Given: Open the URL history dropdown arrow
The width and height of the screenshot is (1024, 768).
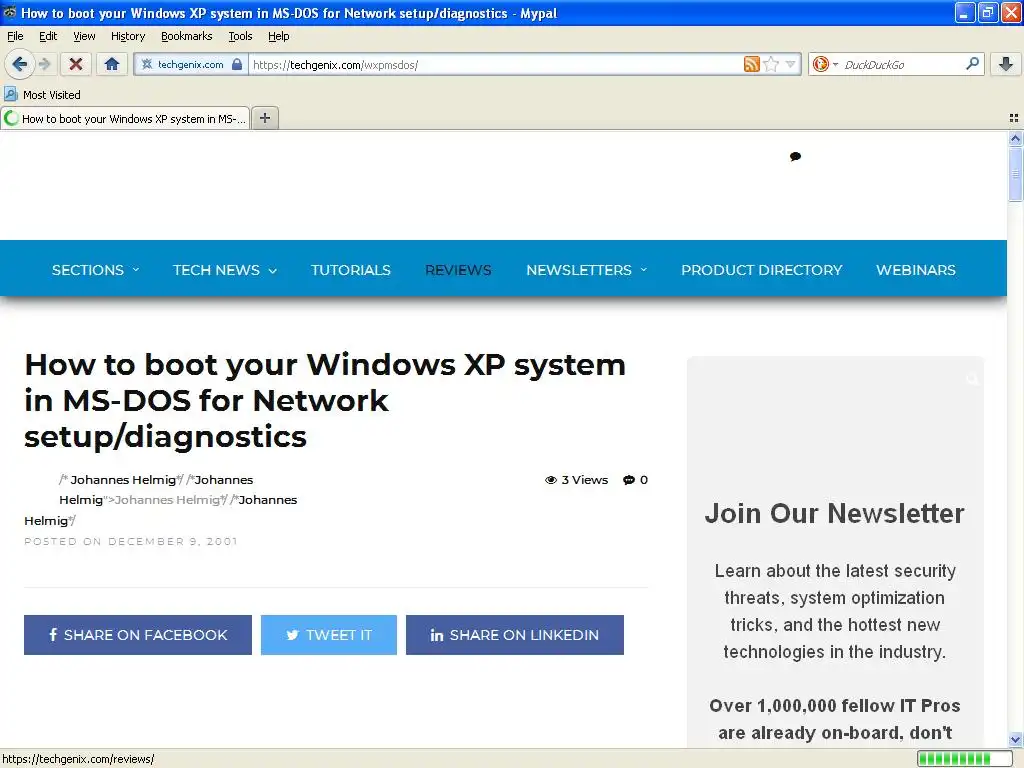Looking at the screenshot, I should coord(790,64).
